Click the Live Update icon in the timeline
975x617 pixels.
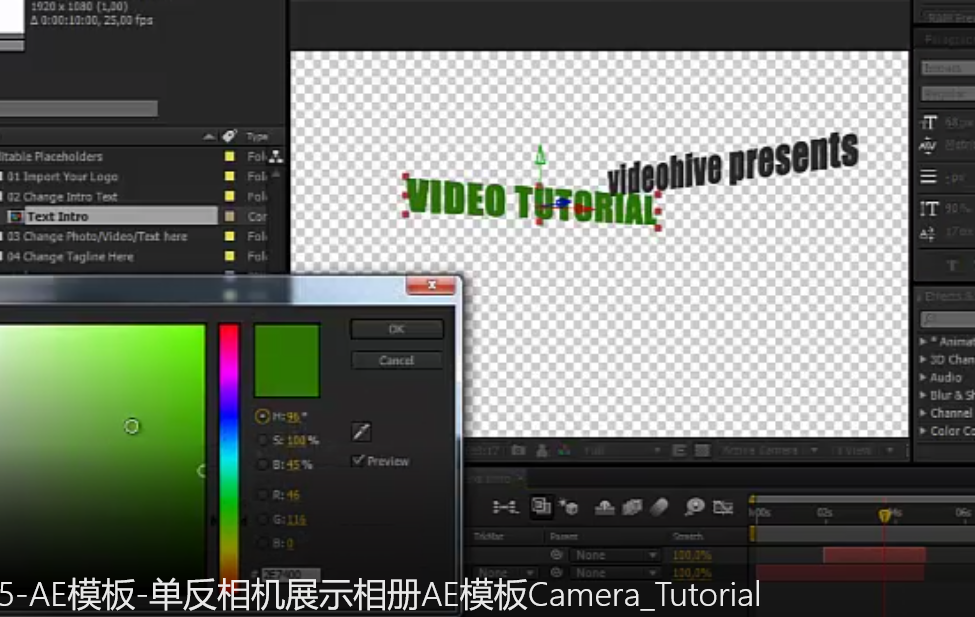click(x=541, y=507)
